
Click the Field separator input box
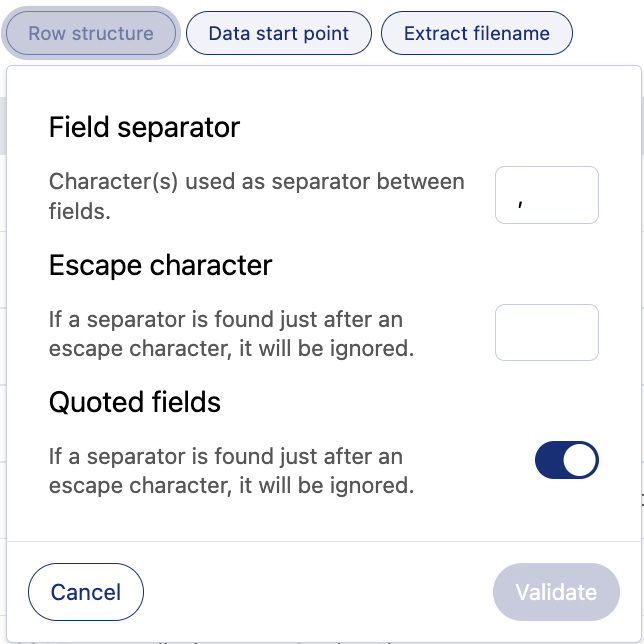point(547,195)
